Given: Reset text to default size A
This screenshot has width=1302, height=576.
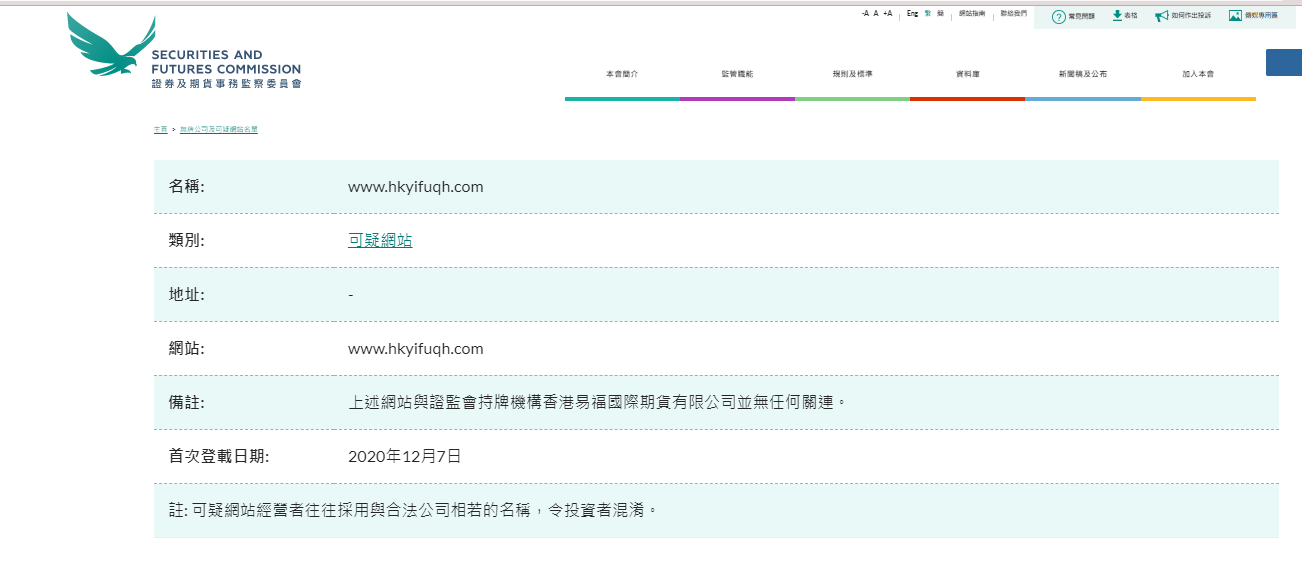Looking at the screenshot, I should tap(876, 14).
